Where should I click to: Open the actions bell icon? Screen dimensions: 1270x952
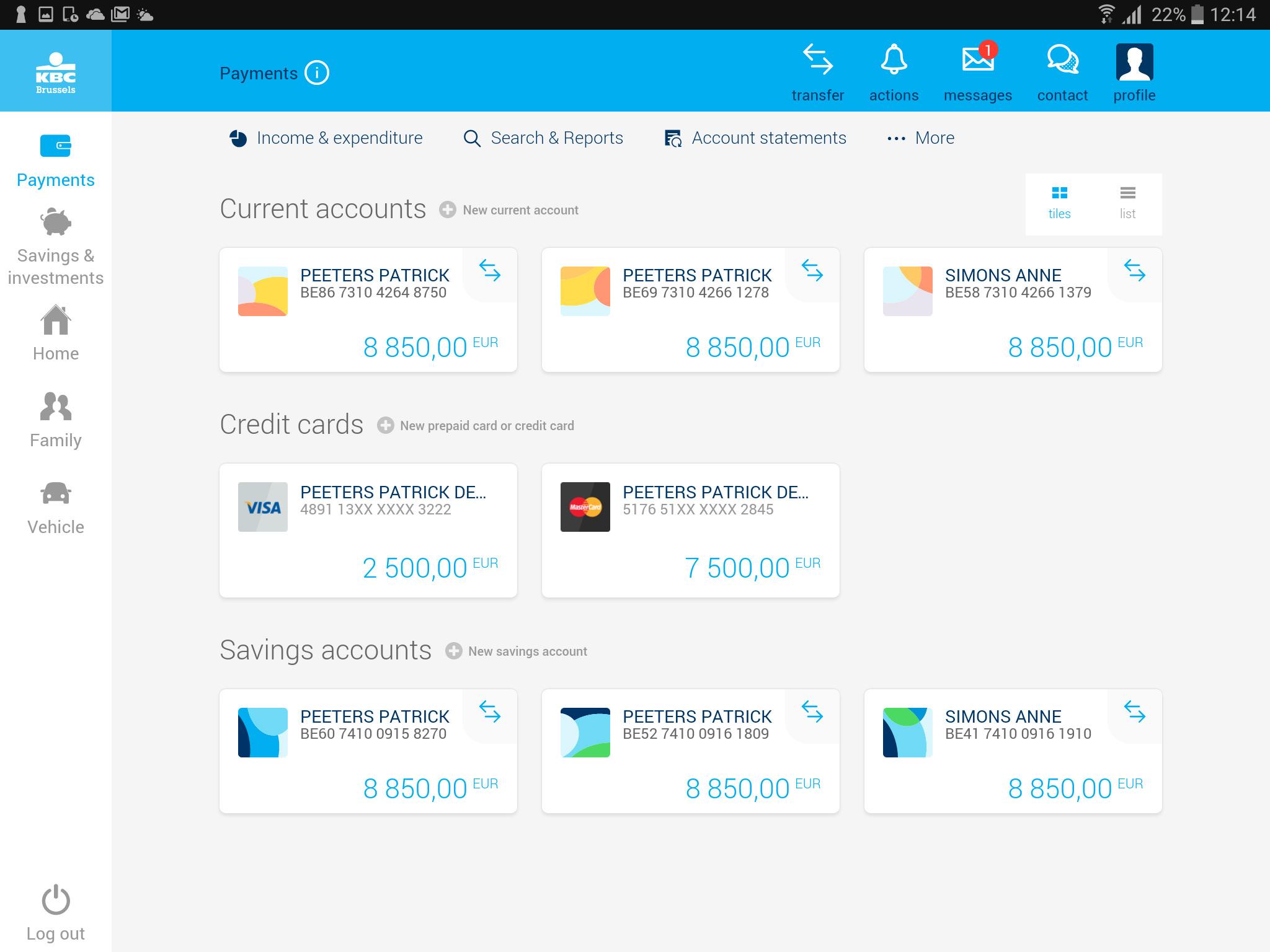point(894,61)
